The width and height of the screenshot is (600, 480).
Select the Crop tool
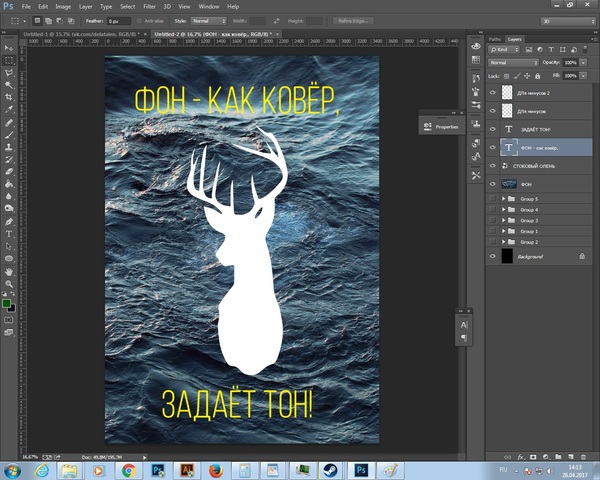click(9, 98)
